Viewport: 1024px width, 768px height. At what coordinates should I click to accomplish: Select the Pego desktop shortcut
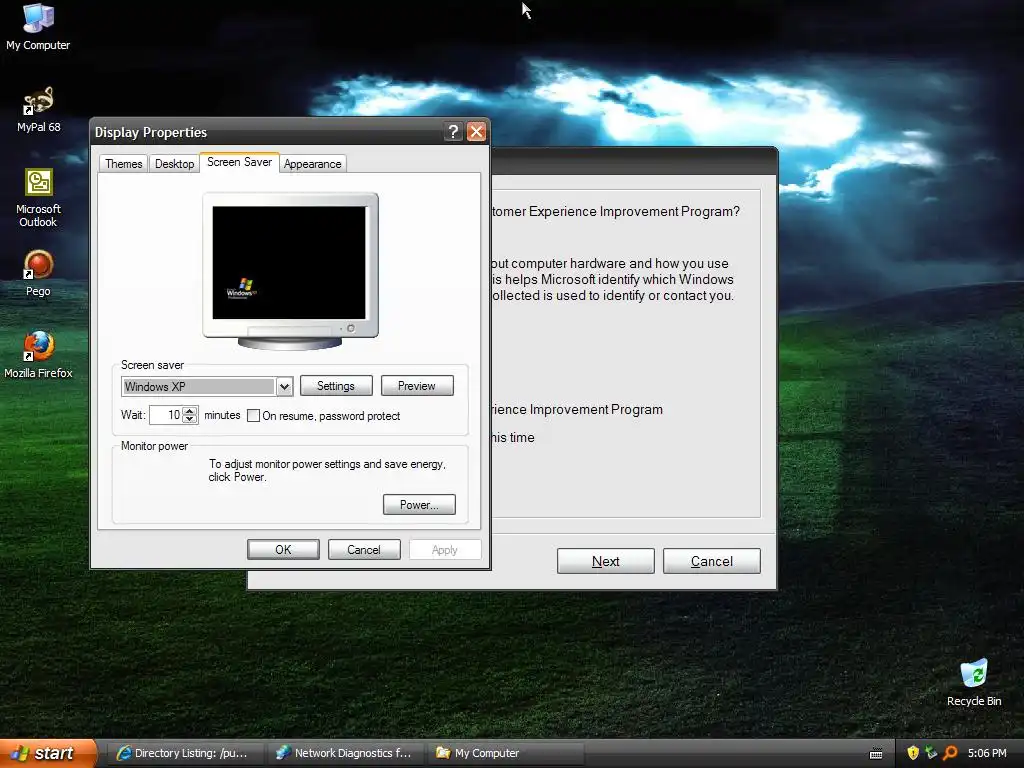(38, 273)
